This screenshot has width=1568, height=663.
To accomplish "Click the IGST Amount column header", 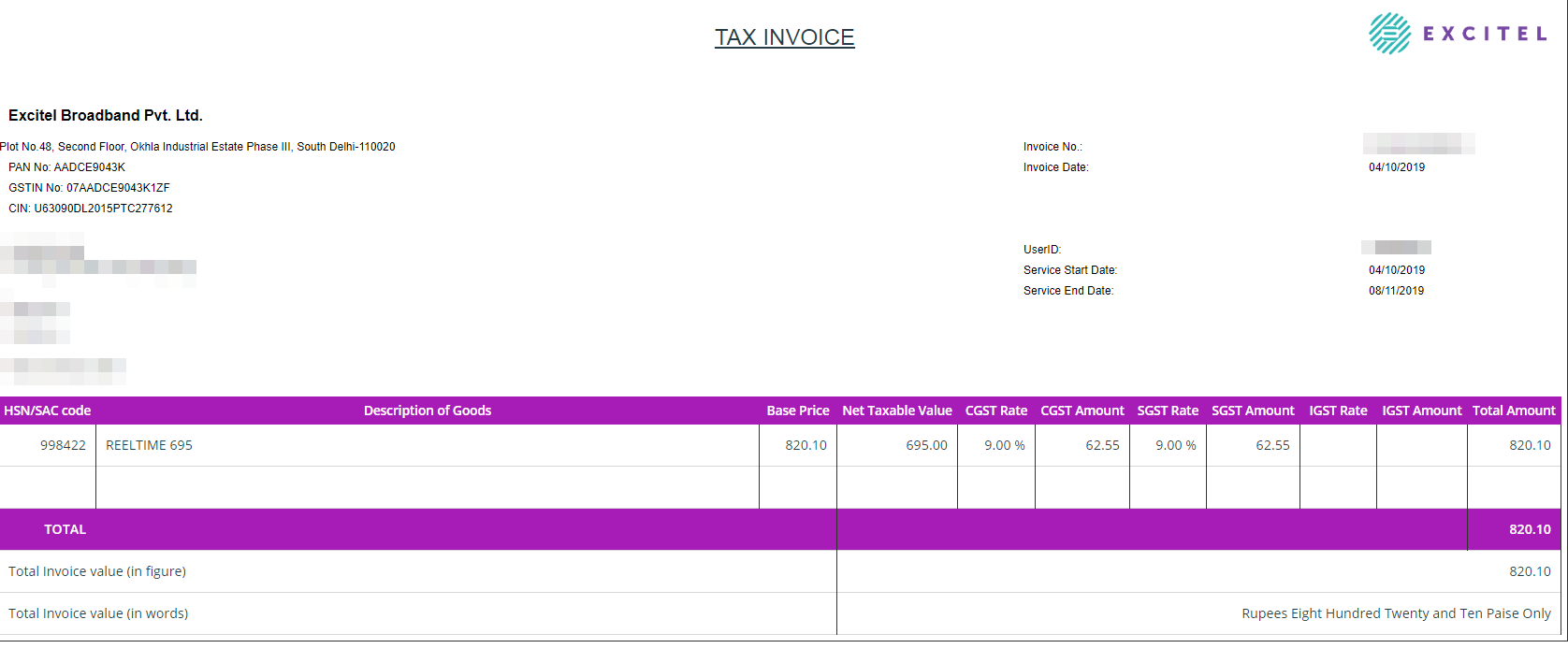I will 1422,411.
